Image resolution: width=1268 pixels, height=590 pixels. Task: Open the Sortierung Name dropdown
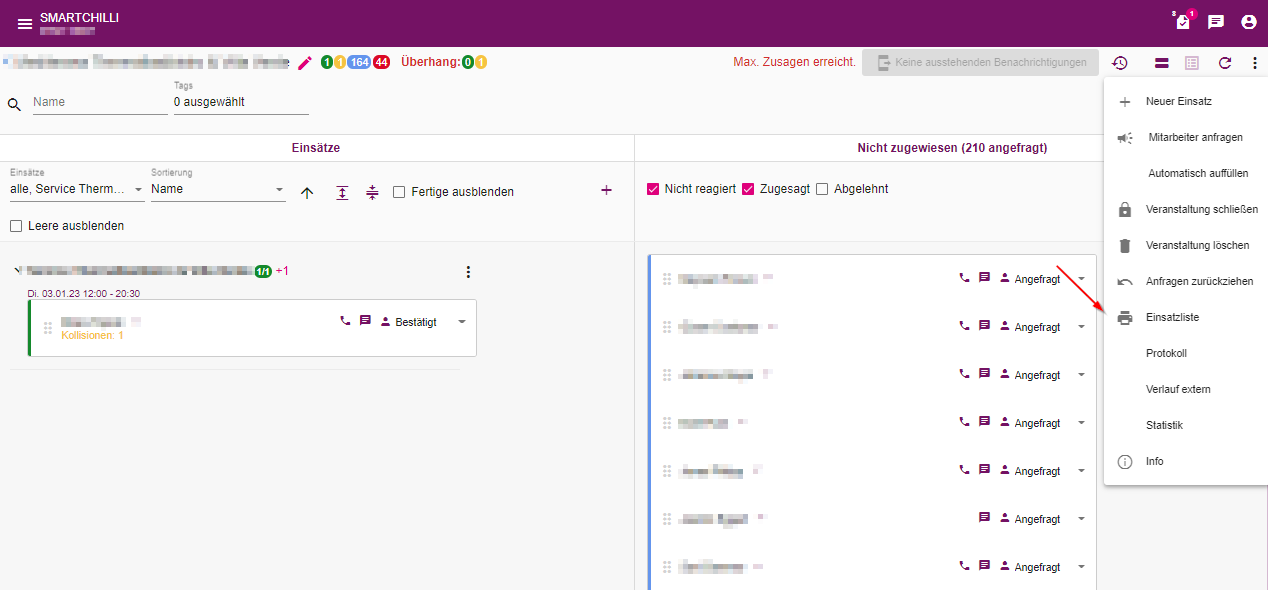pos(218,189)
